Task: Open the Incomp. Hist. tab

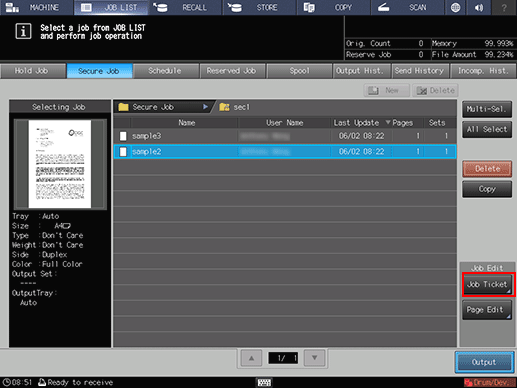Action: [483, 71]
